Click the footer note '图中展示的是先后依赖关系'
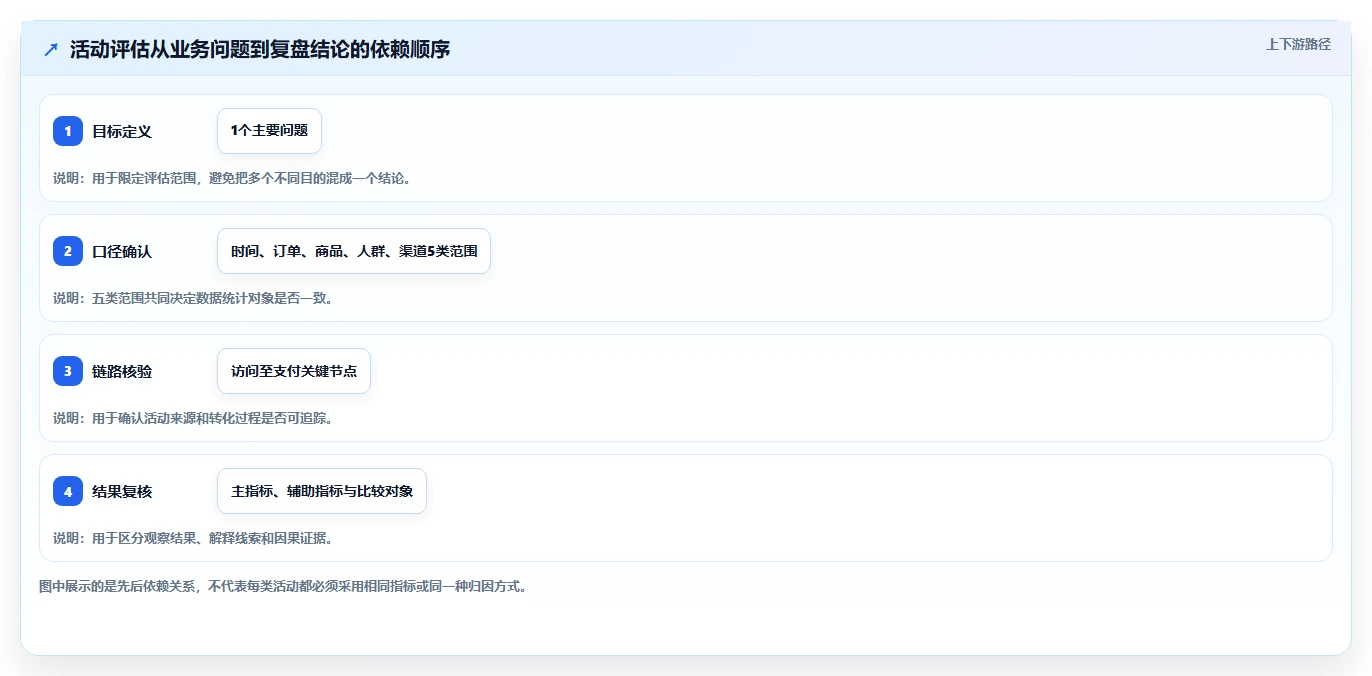This screenshot has height=676, width=1372. tap(283, 586)
